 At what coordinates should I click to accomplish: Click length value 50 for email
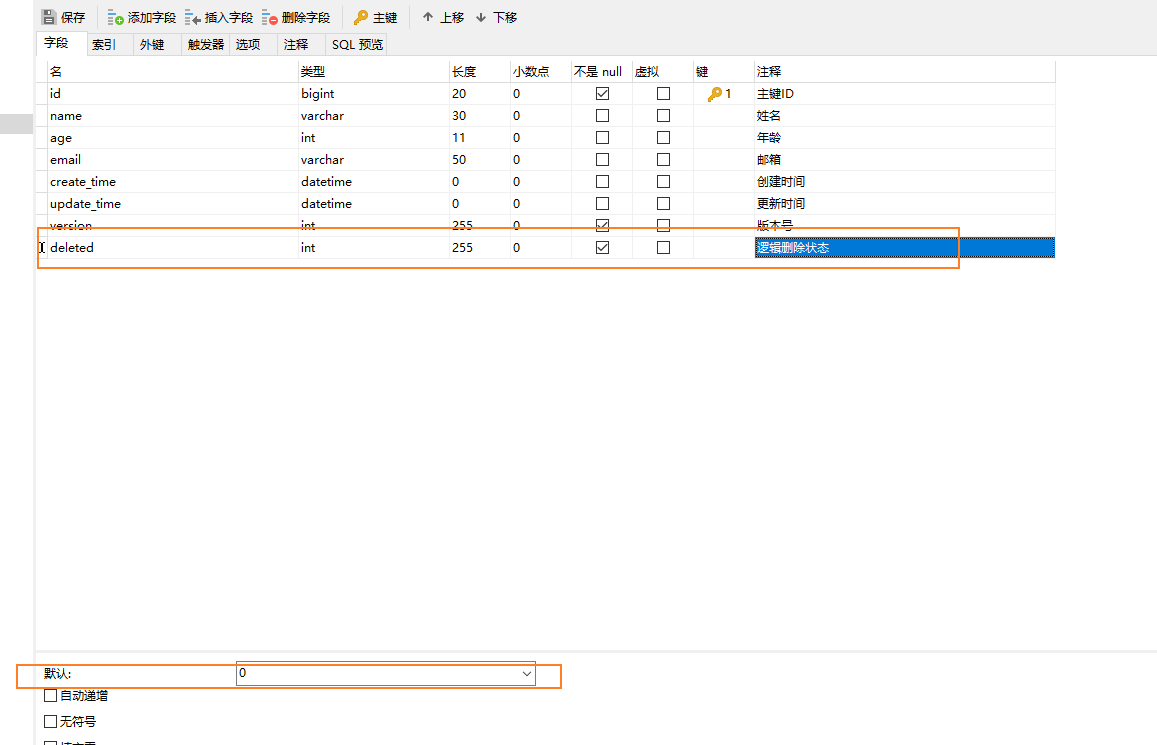[480, 159]
